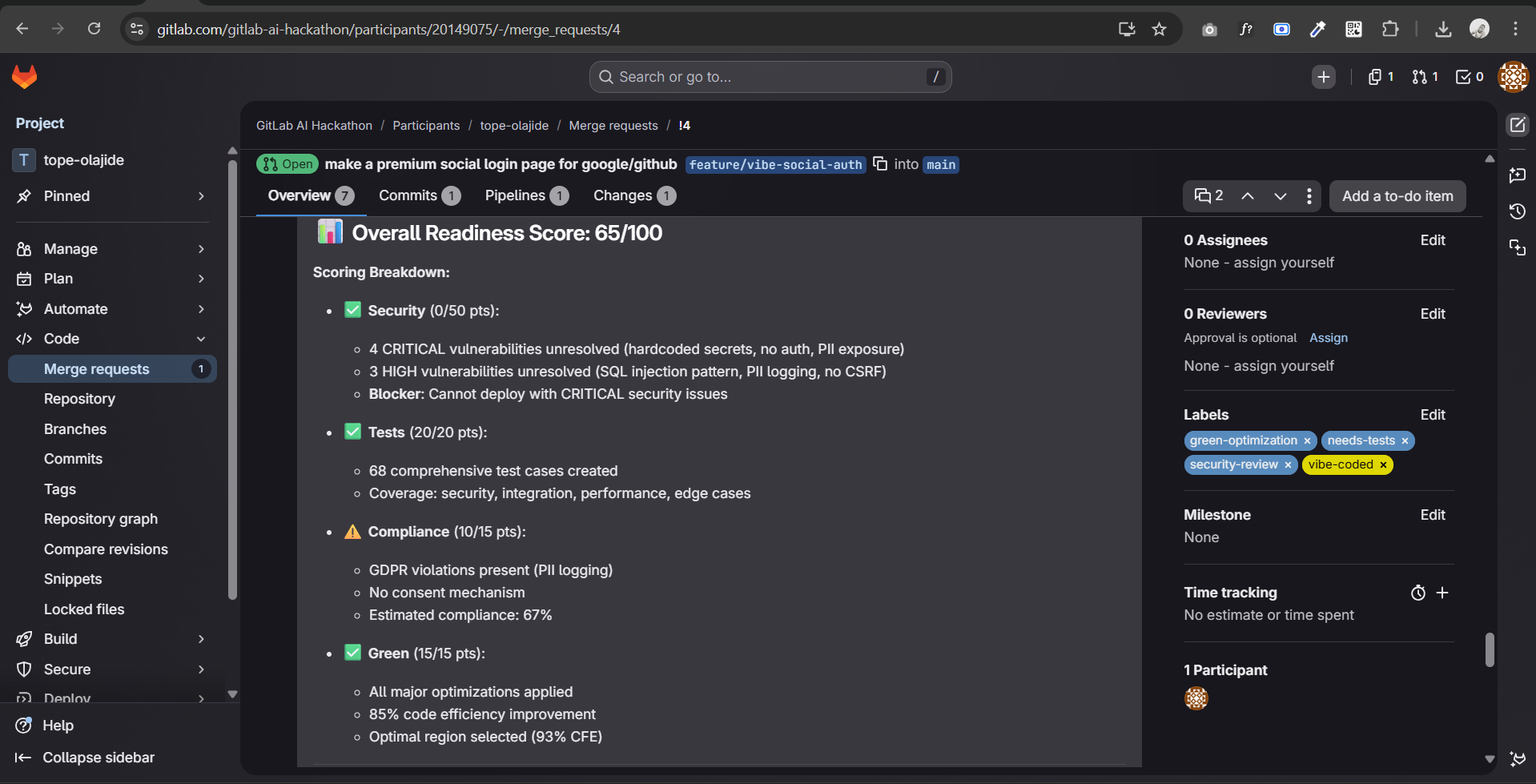Open browser extensions puzzle icon
The width and height of the screenshot is (1536, 784).
coord(1390,30)
